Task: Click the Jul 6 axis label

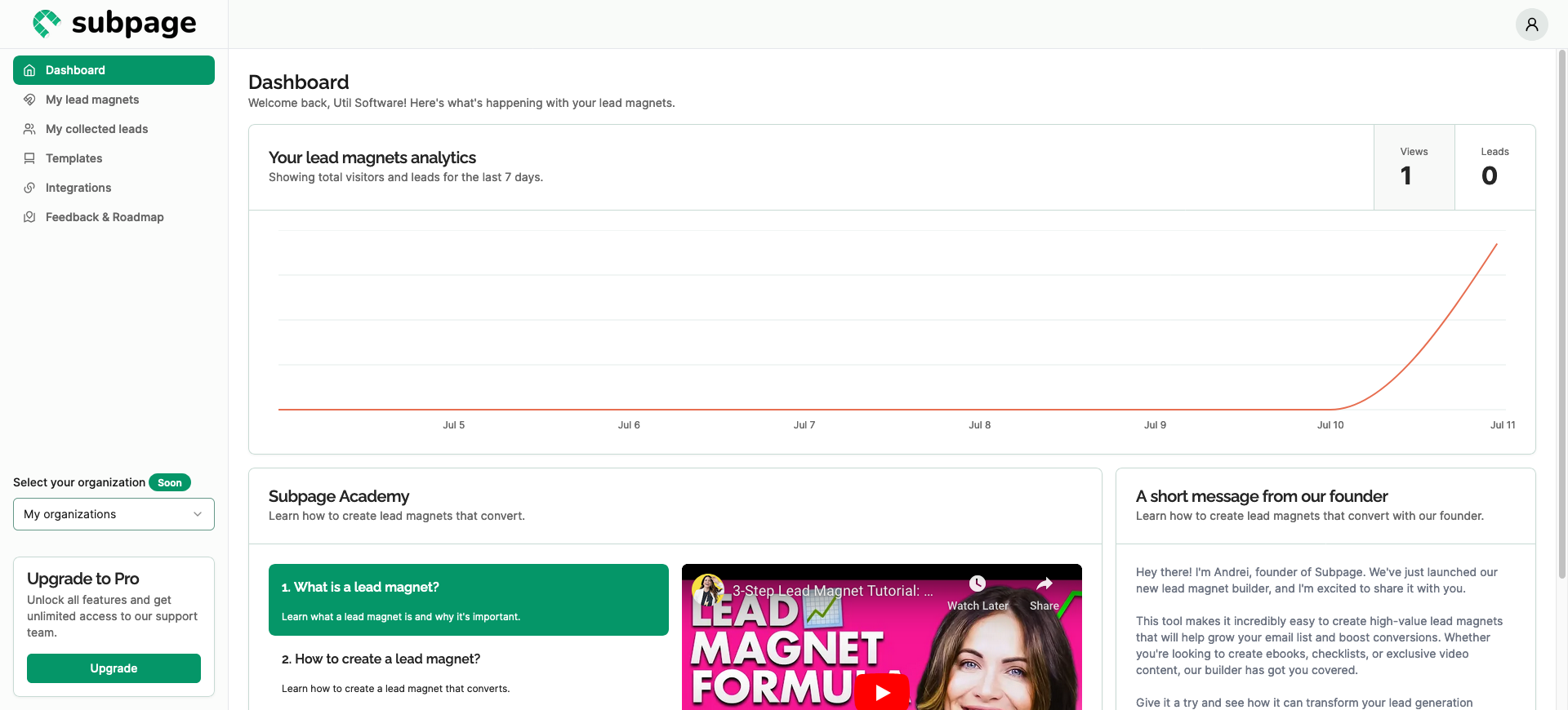Action: (629, 425)
